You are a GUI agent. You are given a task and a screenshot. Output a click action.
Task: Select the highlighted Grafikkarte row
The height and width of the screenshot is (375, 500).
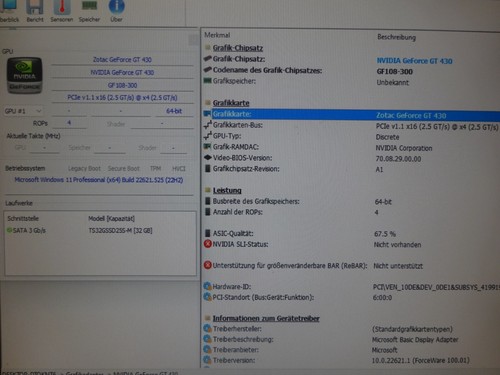352,115
